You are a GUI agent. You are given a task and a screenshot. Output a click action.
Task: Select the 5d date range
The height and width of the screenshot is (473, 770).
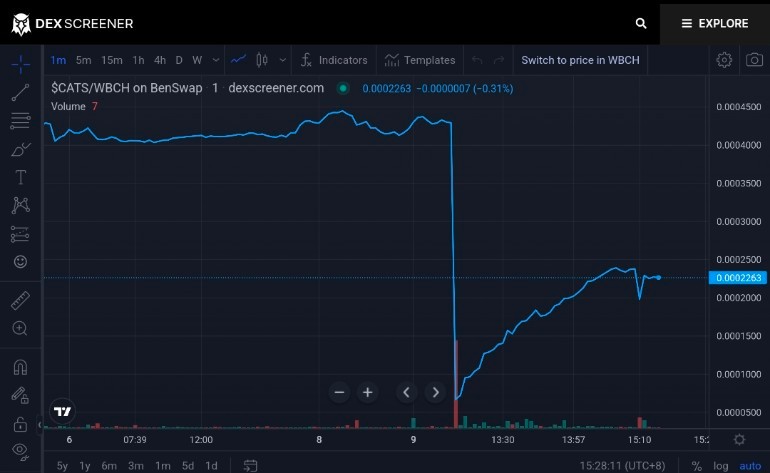pyautogui.click(x=188, y=466)
